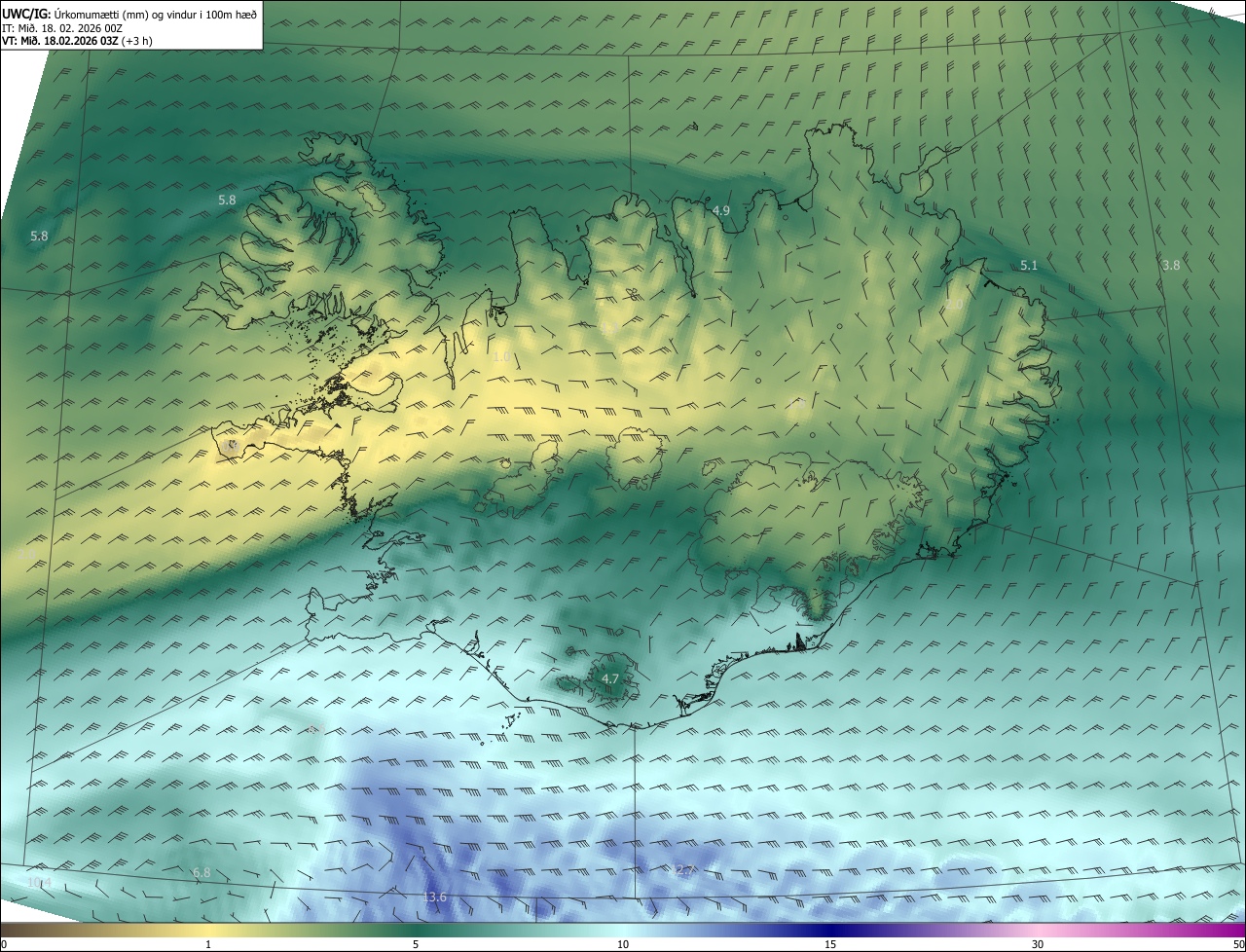1246x952 pixels.
Task: Click the 13.6 value in the blue area
Action: pos(435,897)
